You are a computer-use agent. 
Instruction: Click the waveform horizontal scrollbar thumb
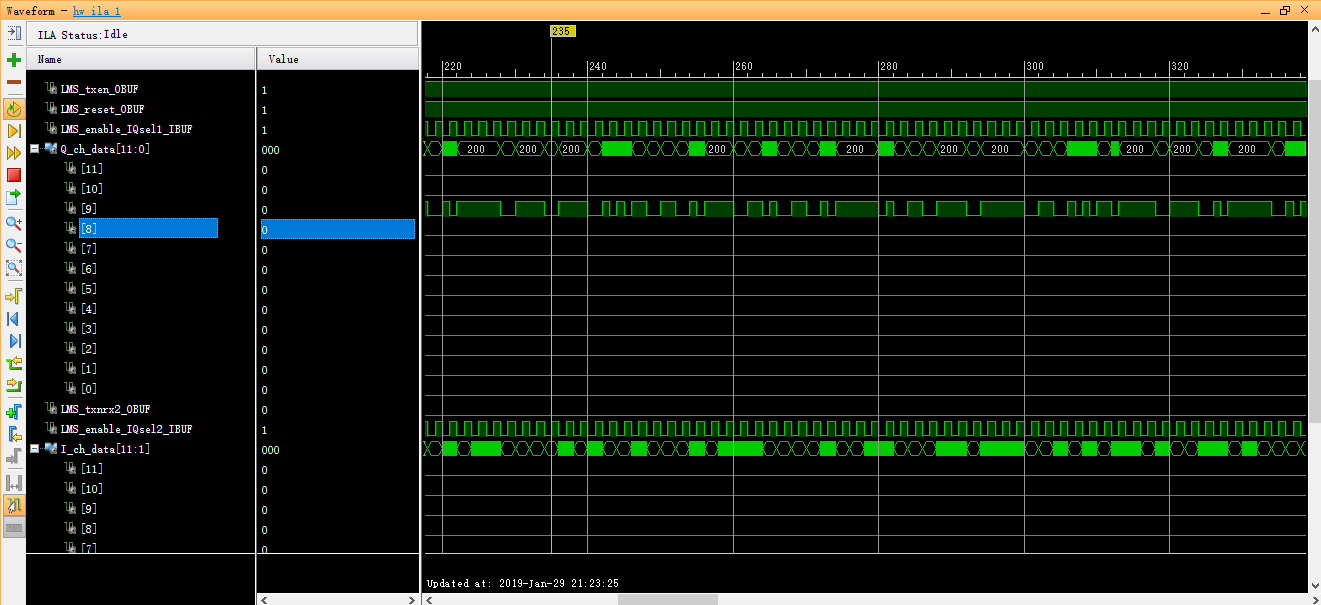pyautogui.click(x=667, y=599)
